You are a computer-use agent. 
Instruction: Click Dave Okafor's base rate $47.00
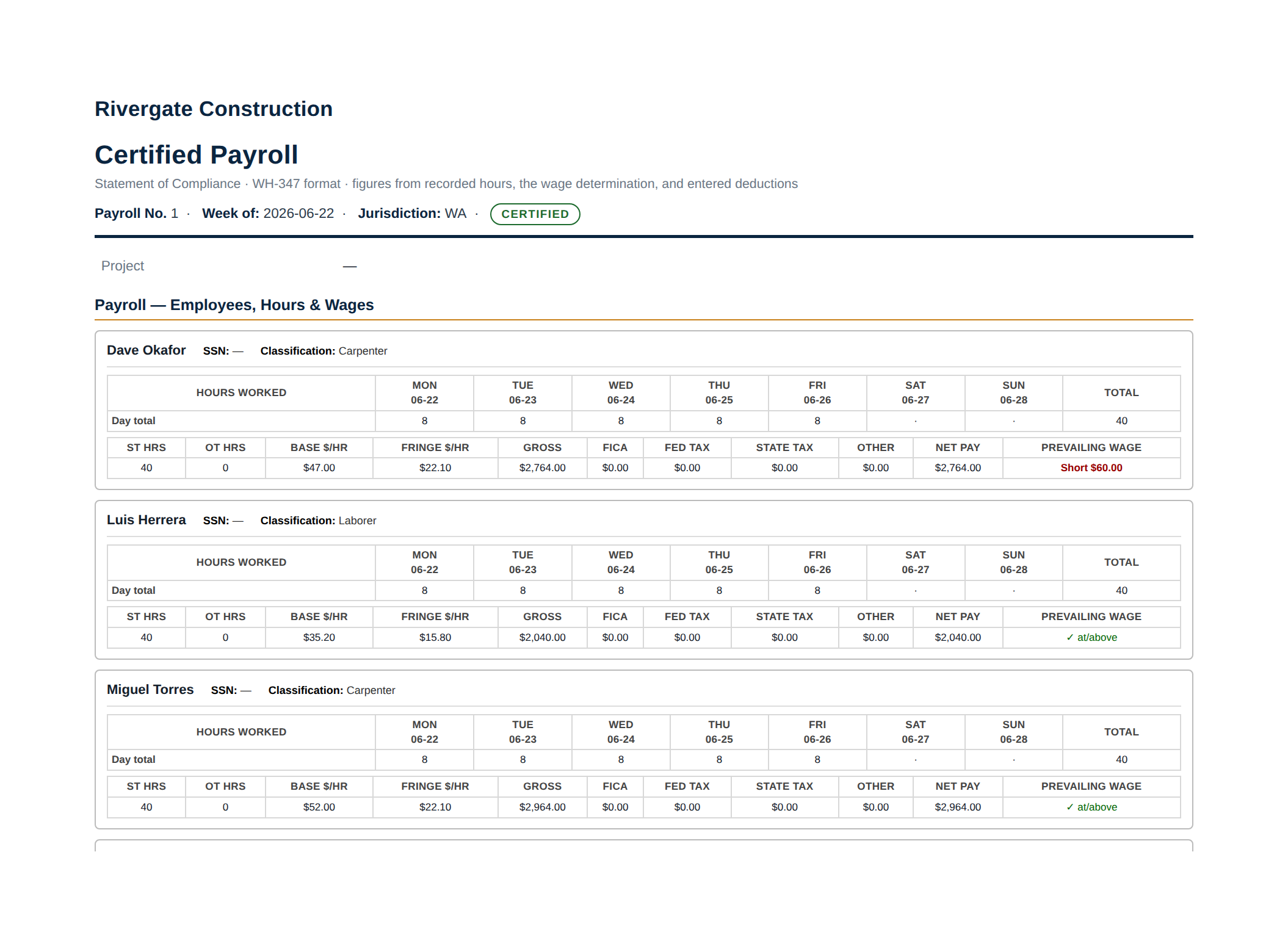pyautogui.click(x=319, y=468)
